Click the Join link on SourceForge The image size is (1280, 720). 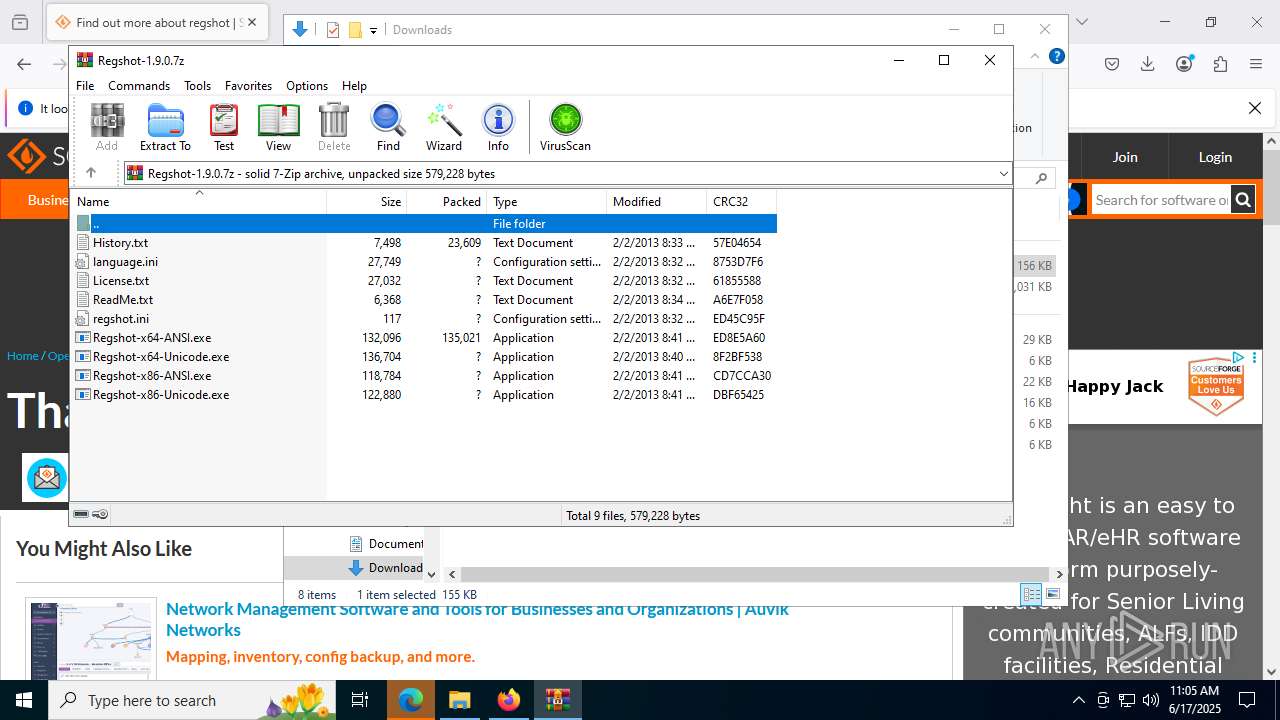point(1125,157)
